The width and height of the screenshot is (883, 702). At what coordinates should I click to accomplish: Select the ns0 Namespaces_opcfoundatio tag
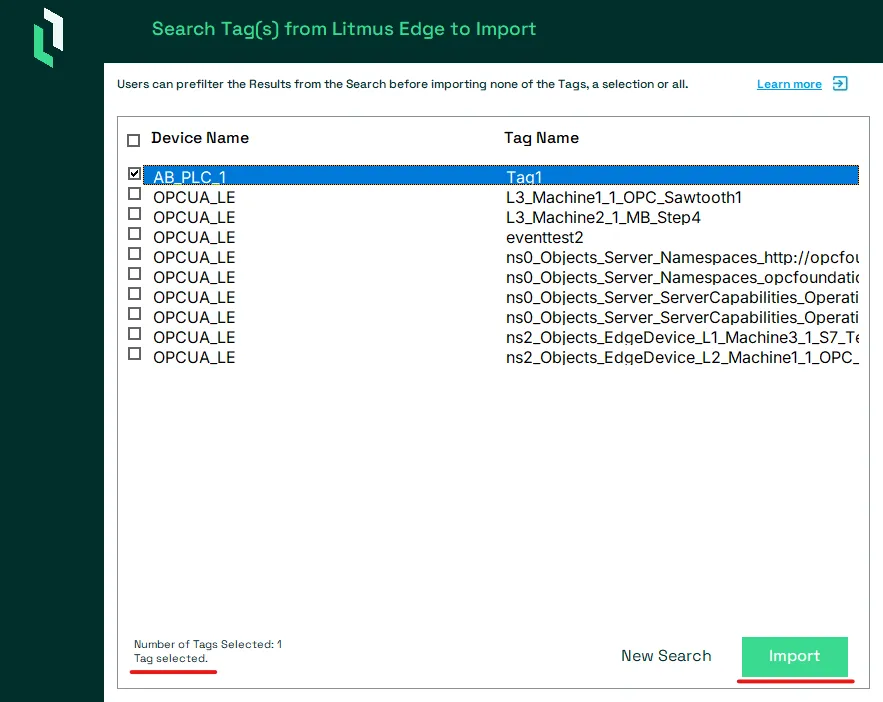click(682, 278)
